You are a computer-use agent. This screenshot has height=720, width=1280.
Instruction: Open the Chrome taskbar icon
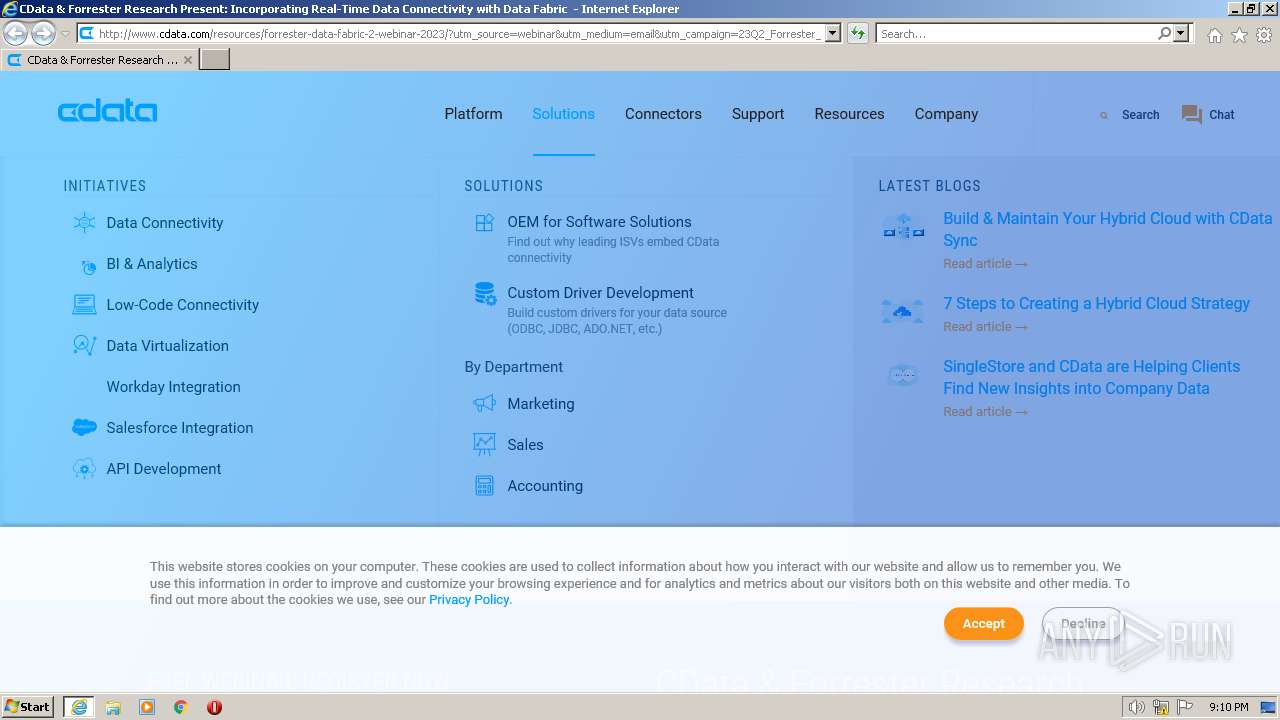pos(181,707)
